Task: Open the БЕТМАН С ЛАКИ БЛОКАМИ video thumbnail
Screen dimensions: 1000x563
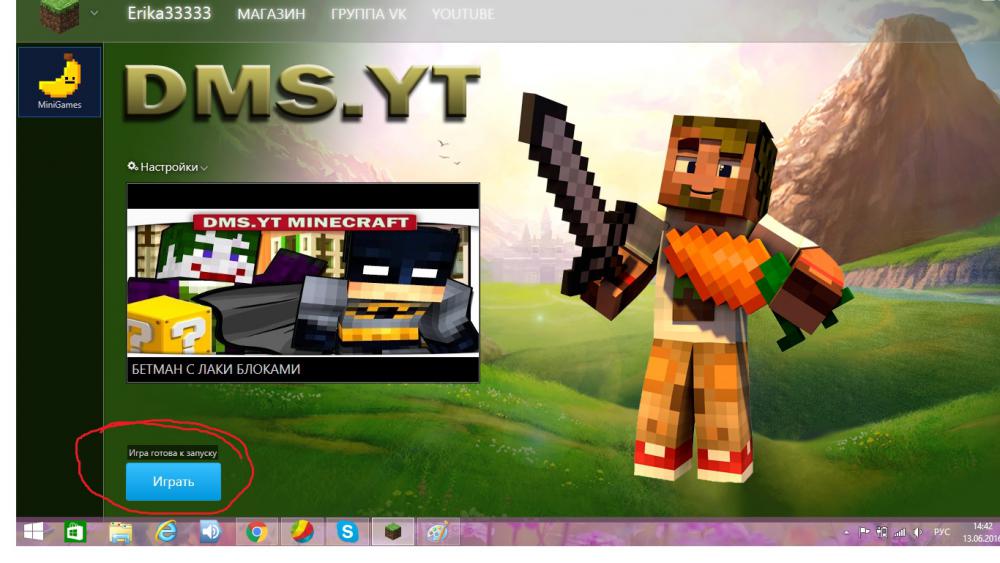Action: 303,282
